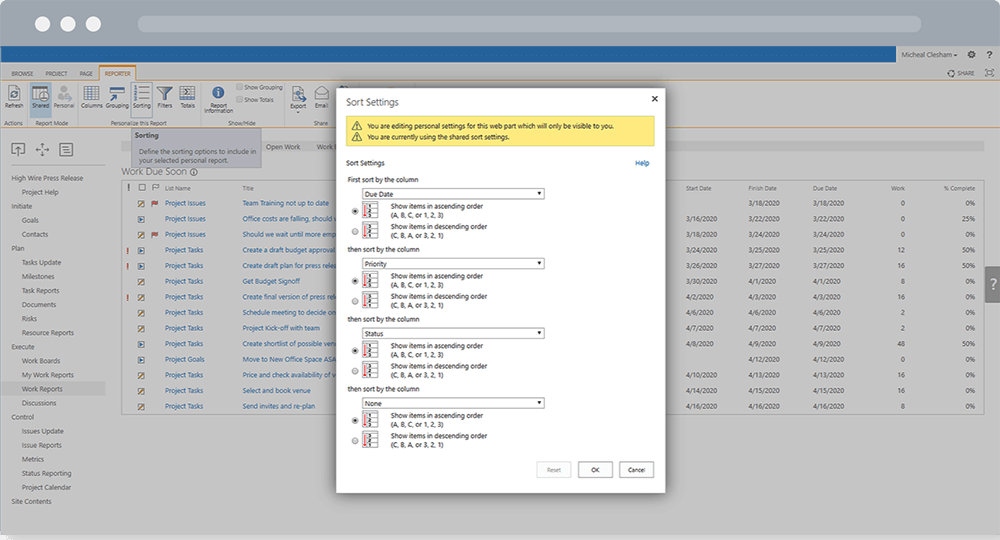
Task: Open the Status sort column dropdown
Action: (x=453, y=333)
